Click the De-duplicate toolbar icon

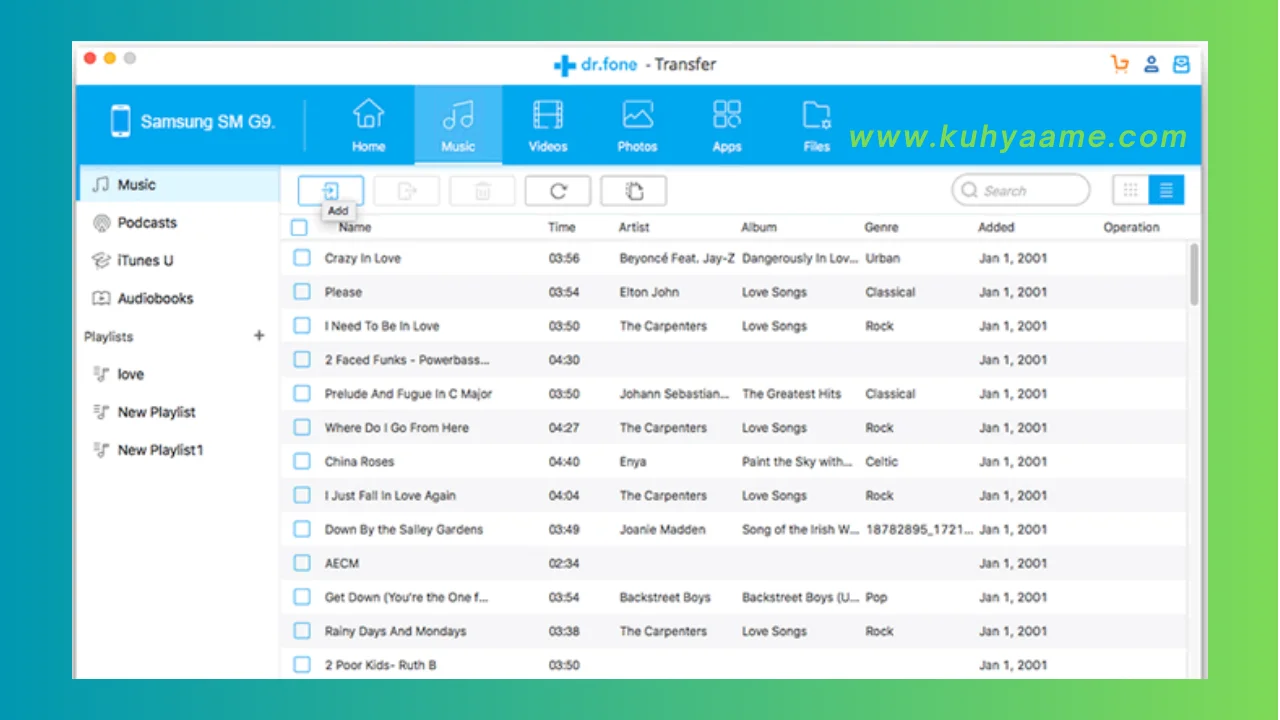(x=634, y=191)
